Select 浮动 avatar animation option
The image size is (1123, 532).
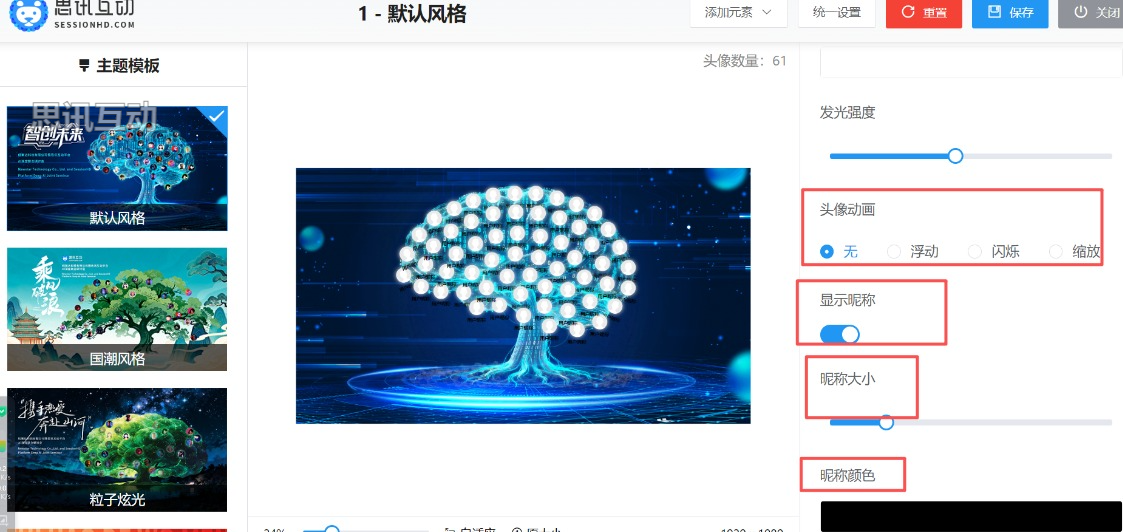click(x=894, y=251)
